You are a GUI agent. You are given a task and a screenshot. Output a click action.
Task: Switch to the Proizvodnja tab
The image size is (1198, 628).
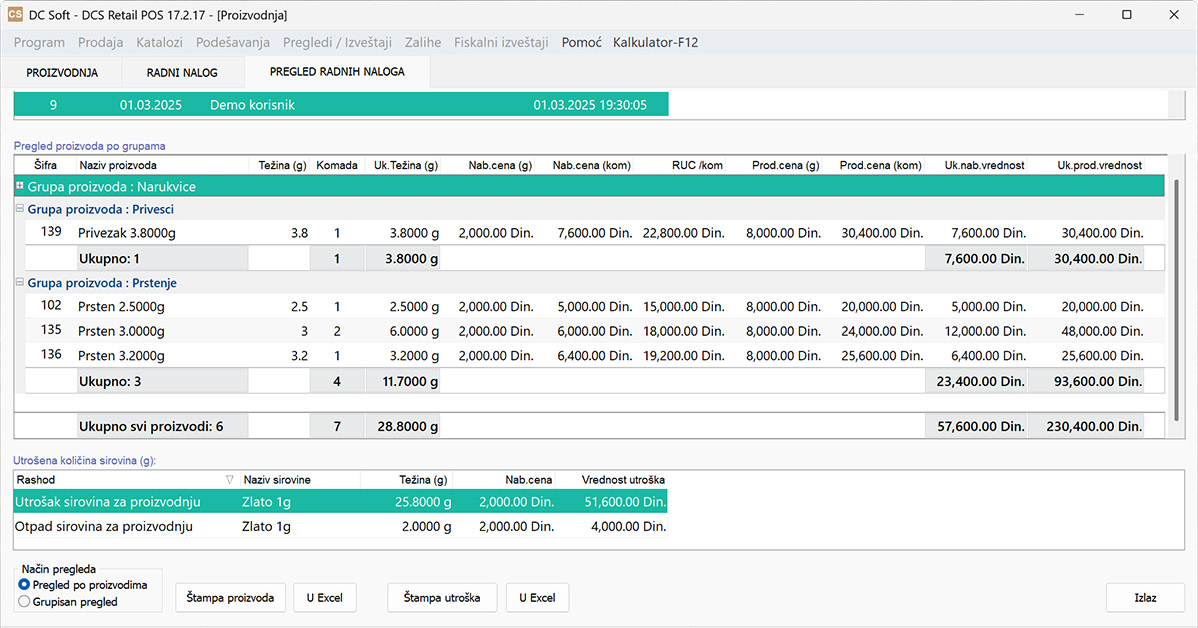(x=61, y=73)
